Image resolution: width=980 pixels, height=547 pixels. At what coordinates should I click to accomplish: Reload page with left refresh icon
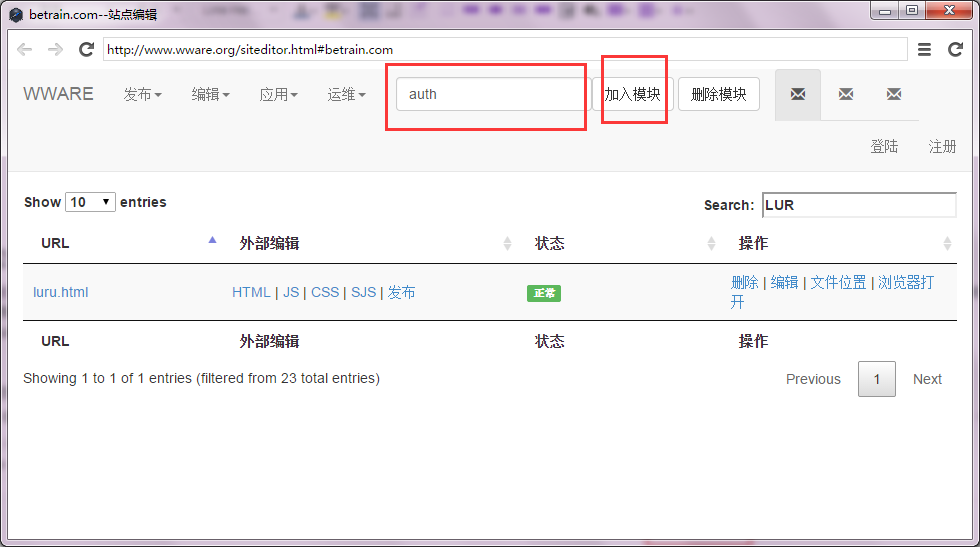pos(86,49)
